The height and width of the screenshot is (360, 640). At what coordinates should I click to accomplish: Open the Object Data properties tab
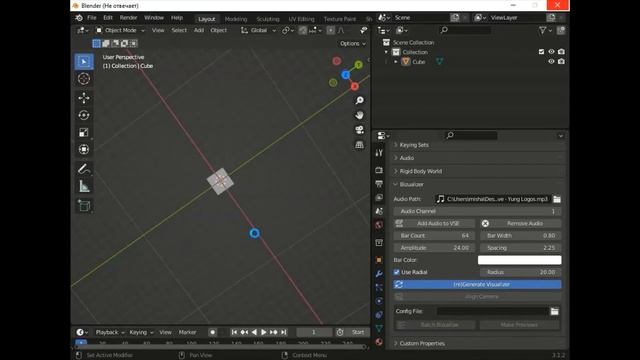[x=379, y=328]
